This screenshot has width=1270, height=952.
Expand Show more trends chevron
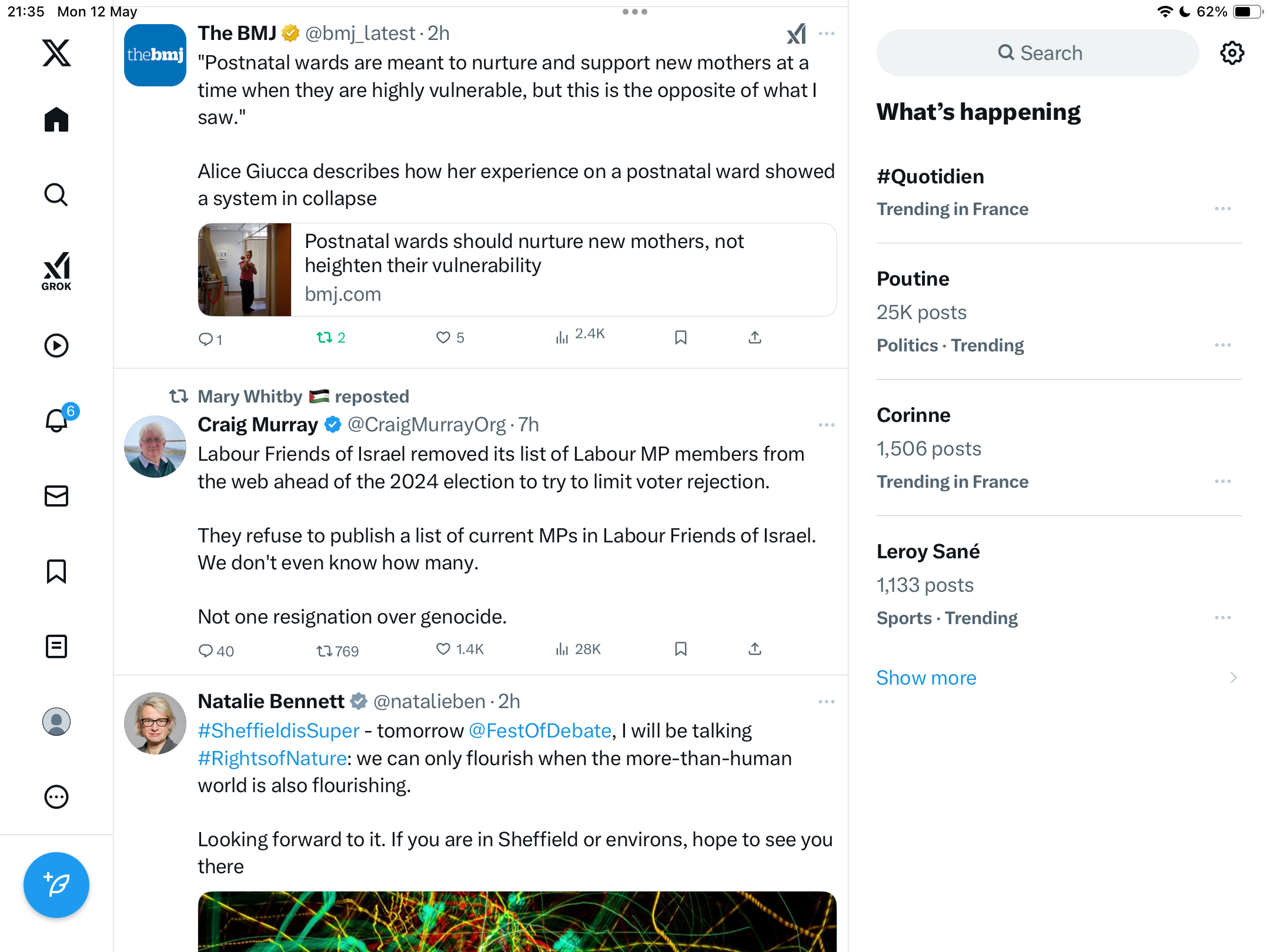point(1234,678)
